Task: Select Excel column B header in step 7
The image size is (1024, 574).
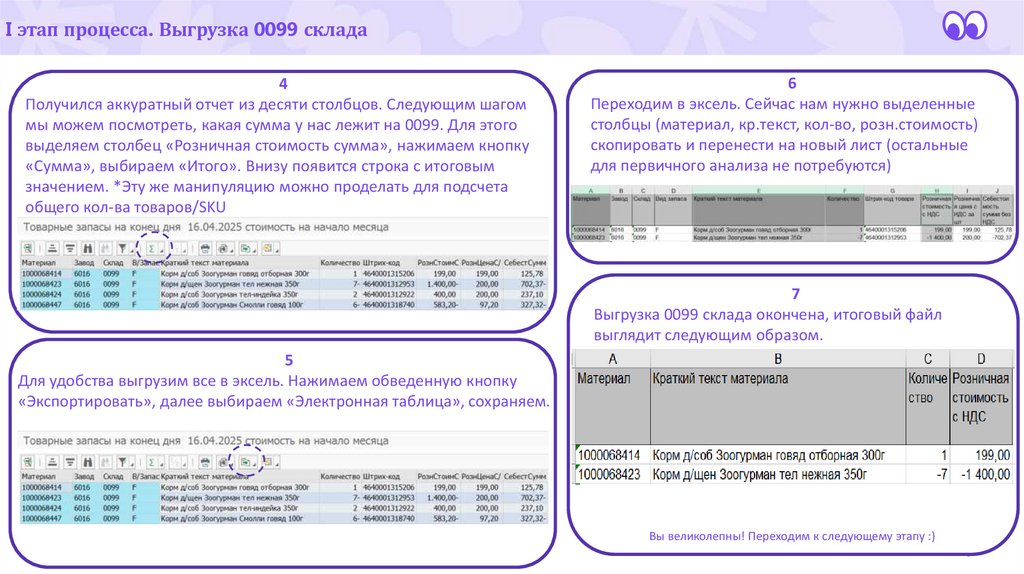Action: [778, 359]
